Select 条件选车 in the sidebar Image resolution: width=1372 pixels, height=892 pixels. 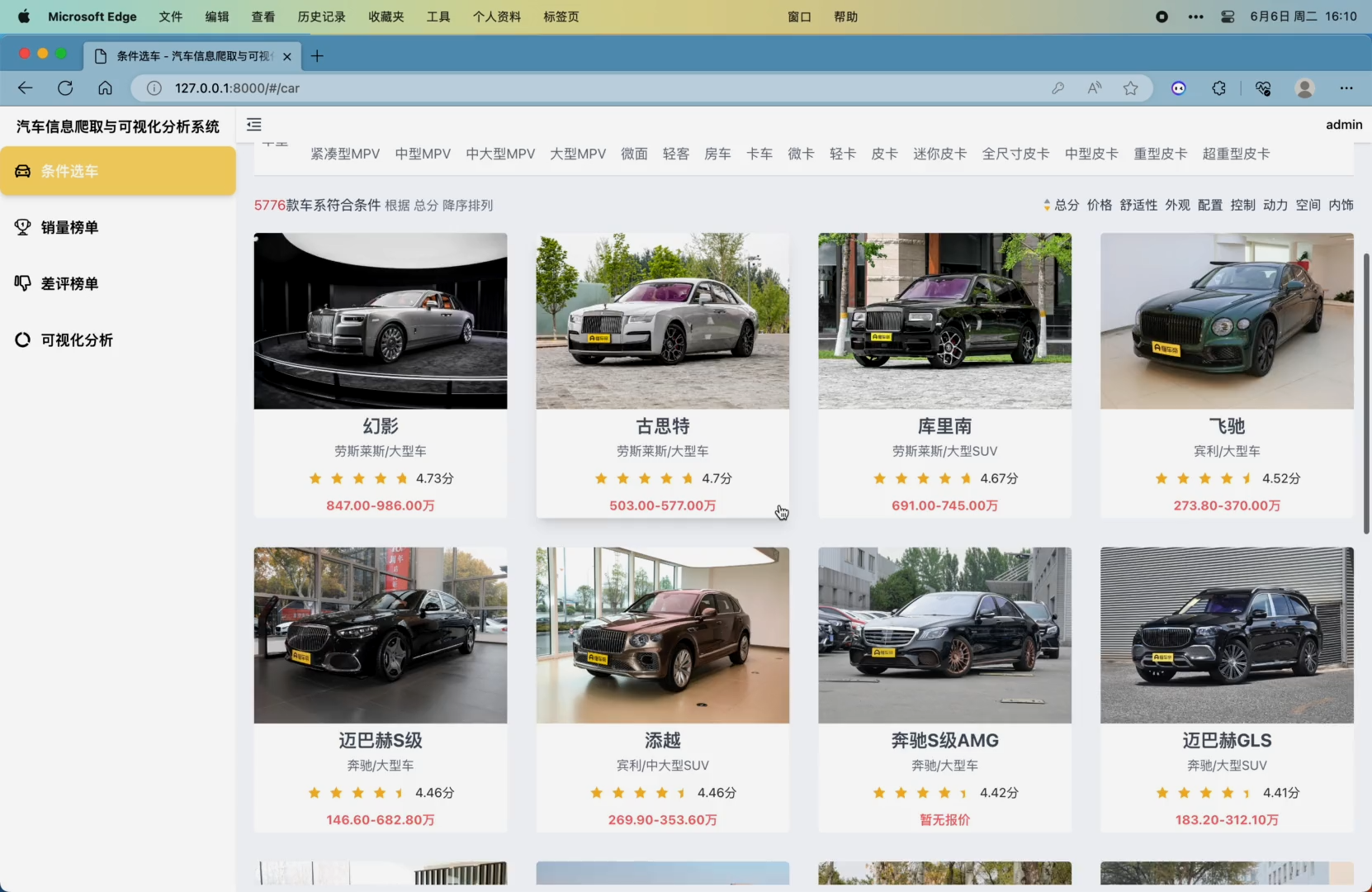pos(118,171)
